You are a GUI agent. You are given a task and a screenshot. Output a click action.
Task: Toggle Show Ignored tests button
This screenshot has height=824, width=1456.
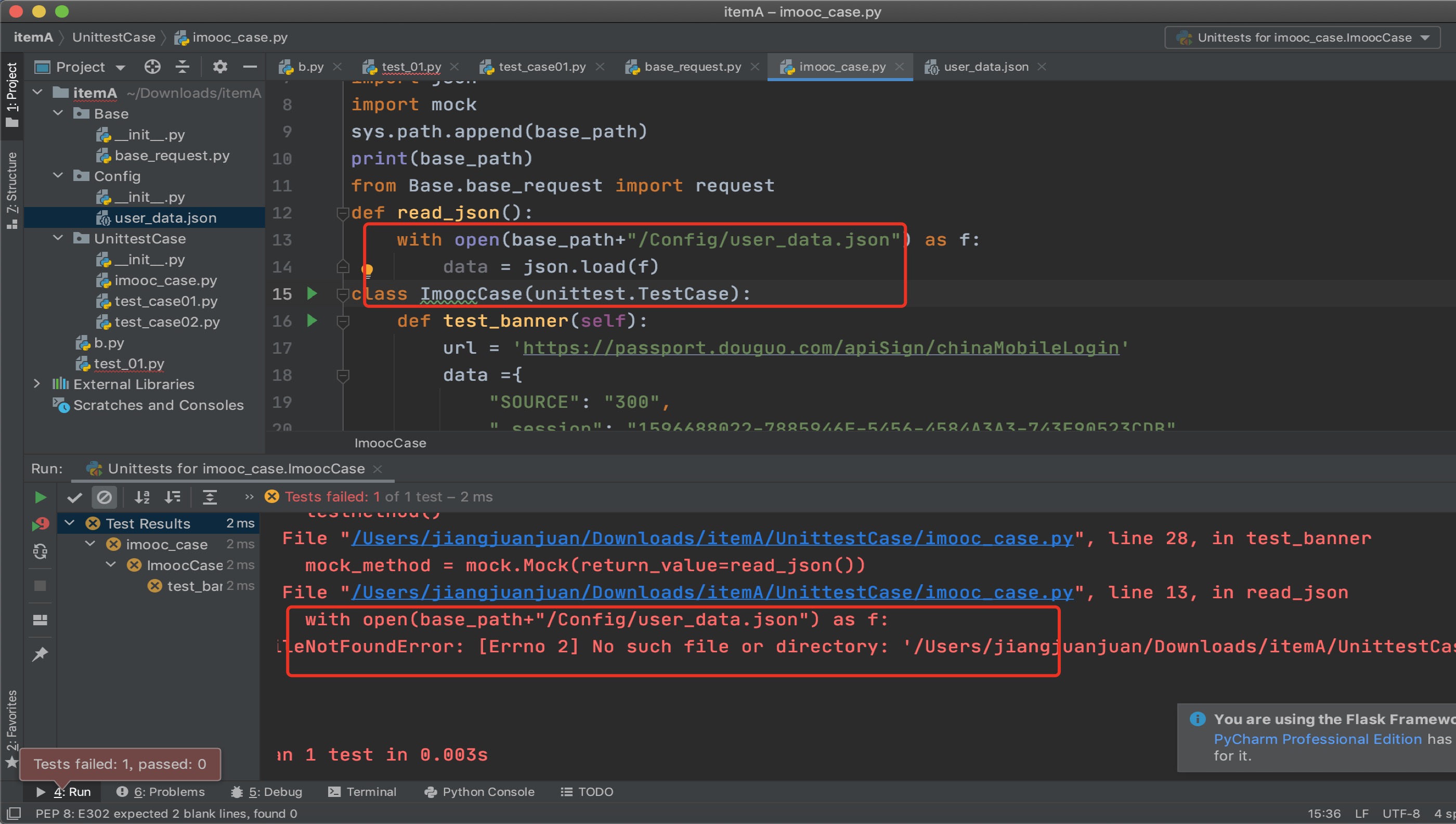[104, 497]
